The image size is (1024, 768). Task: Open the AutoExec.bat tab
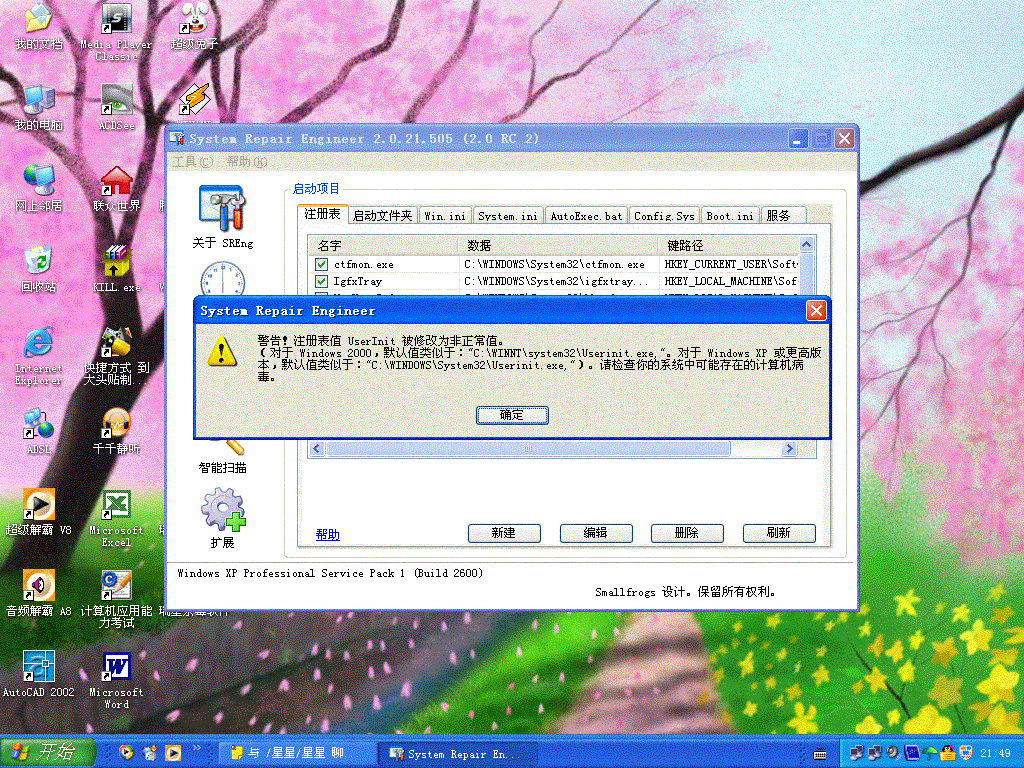[x=586, y=216]
